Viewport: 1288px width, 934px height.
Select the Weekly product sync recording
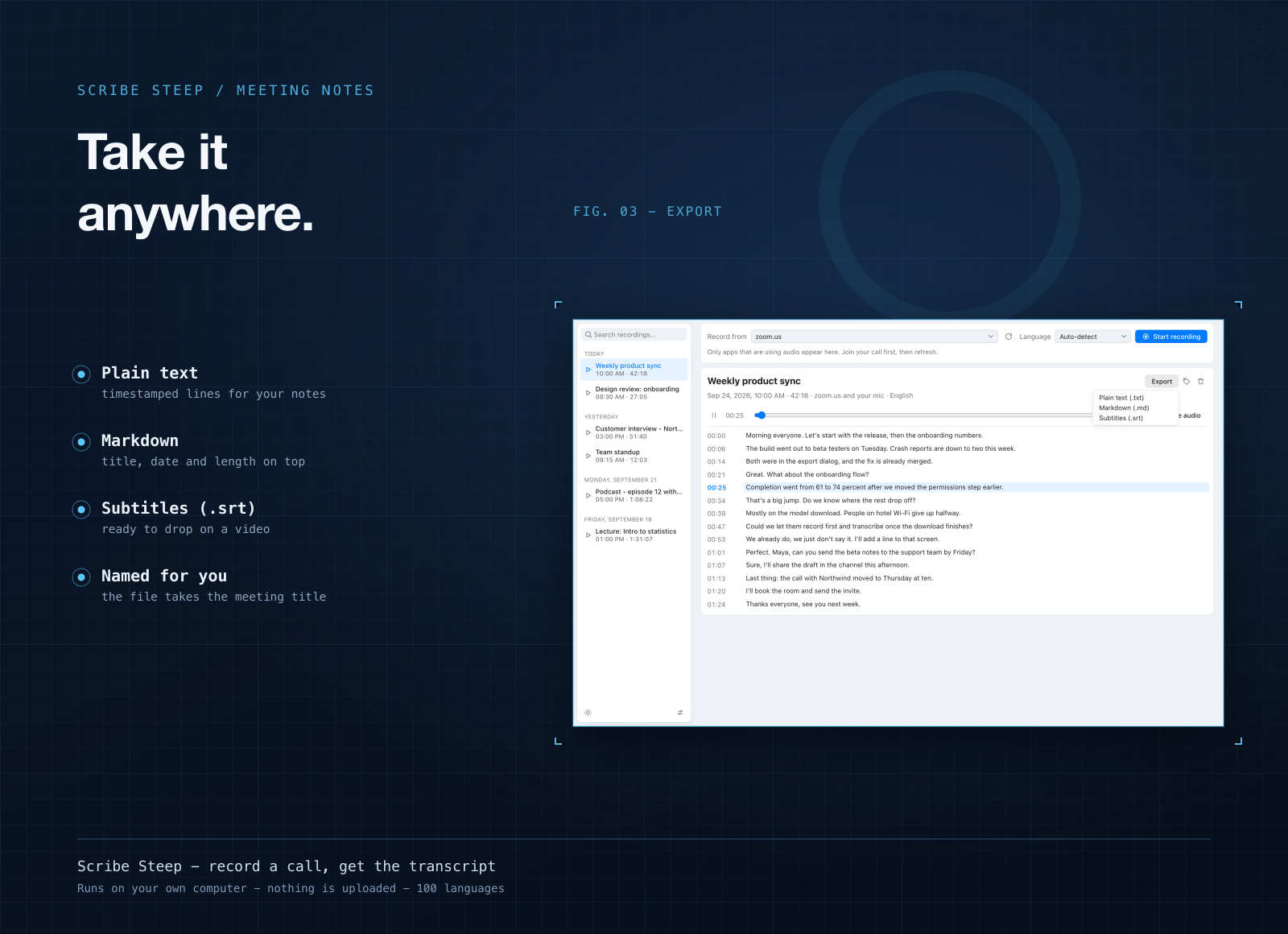(x=634, y=370)
